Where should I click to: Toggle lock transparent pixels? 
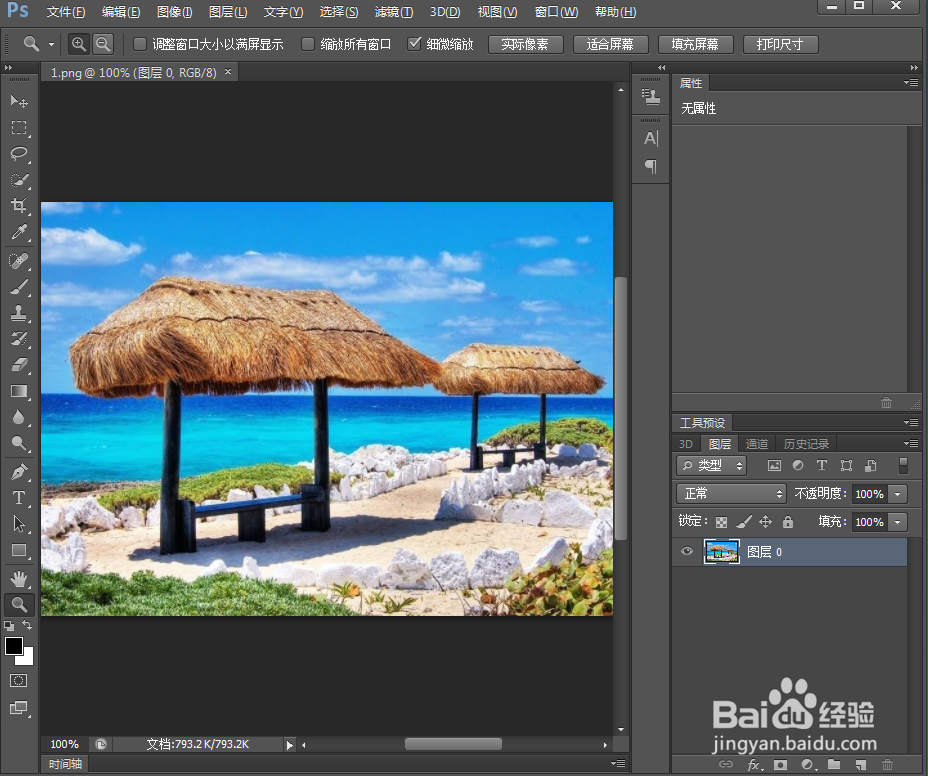tap(721, 522)
